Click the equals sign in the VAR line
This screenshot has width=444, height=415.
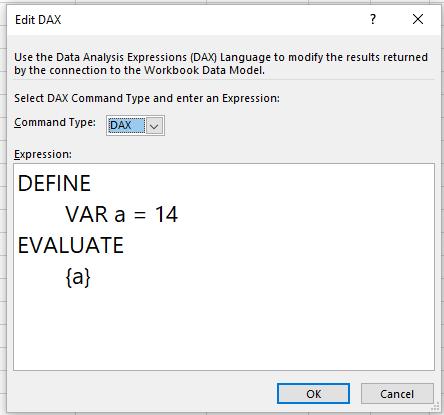pyautogui.click(x=140, y=215)
